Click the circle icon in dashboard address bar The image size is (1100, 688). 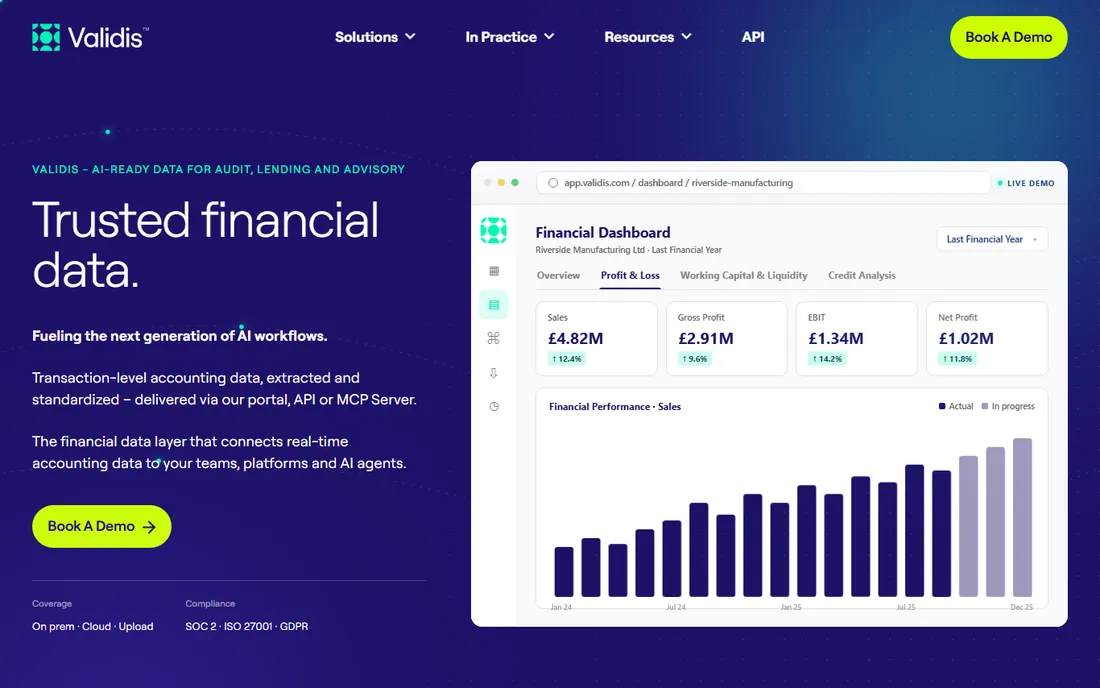click(553, 183)
